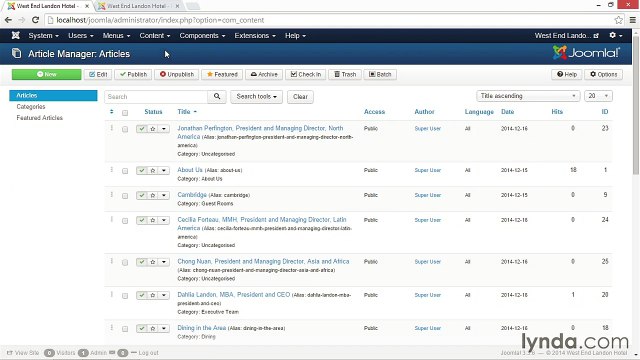Screen dimensions: 640x360
Task: Bookmark this page with the star icon
Action: pos(618,20)
